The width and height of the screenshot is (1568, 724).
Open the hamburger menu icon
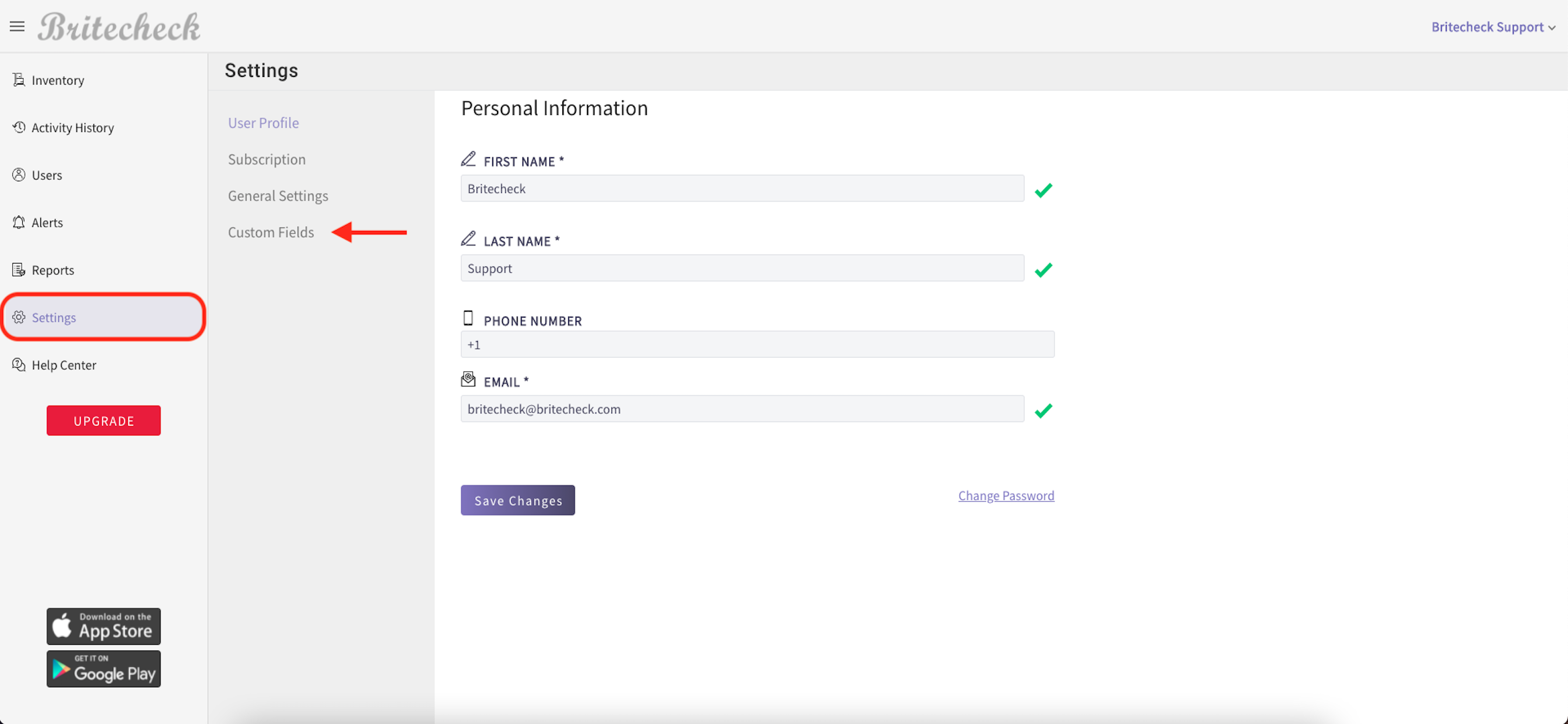coord(17,26)
